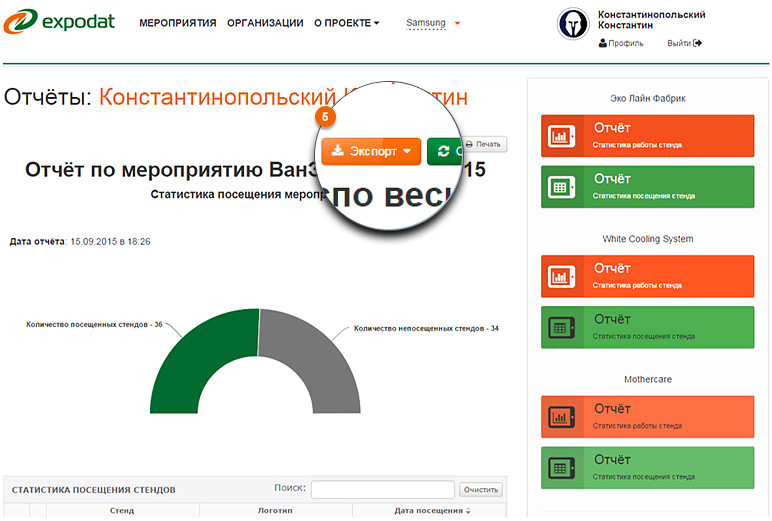The height and width of the screenshot is (521, 772).
Task: Click label Количество непосещенных стендов - 34
Action: pos(426,328)
